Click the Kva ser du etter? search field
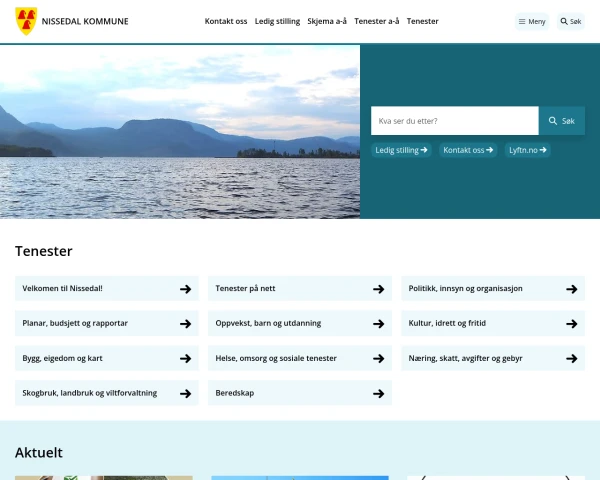This screenshot has height=480, width=600. pos(454,121)
